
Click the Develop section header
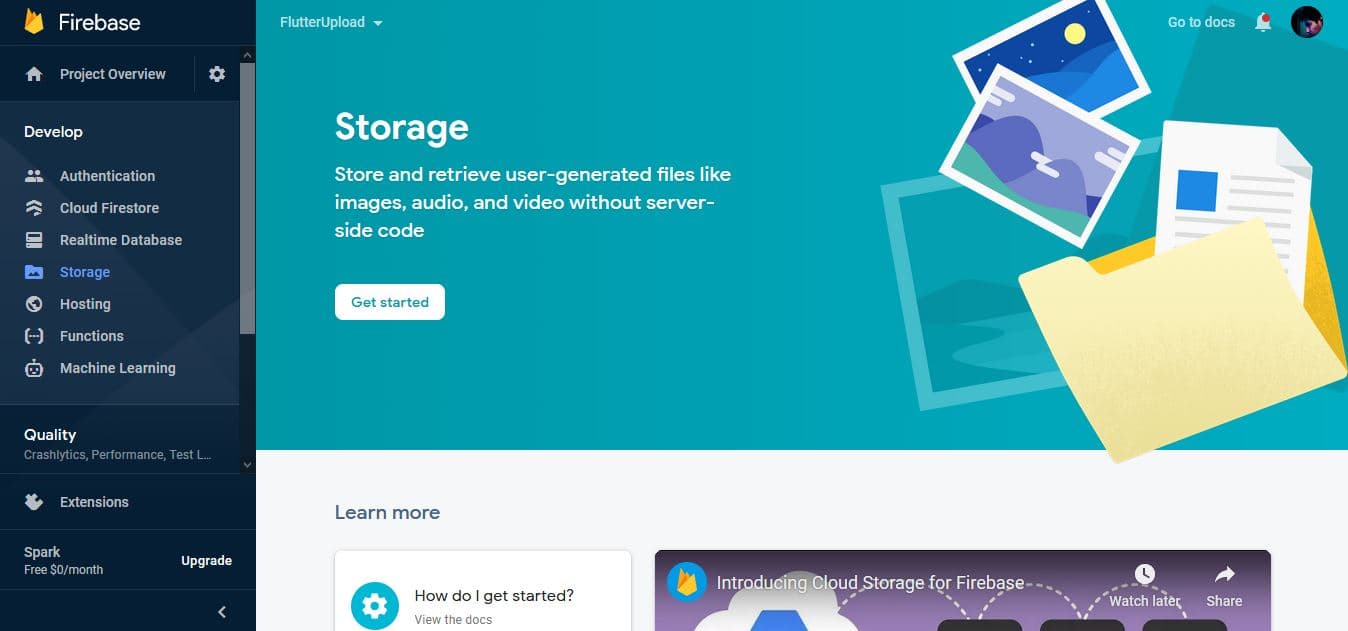click(x=54, y=132)
